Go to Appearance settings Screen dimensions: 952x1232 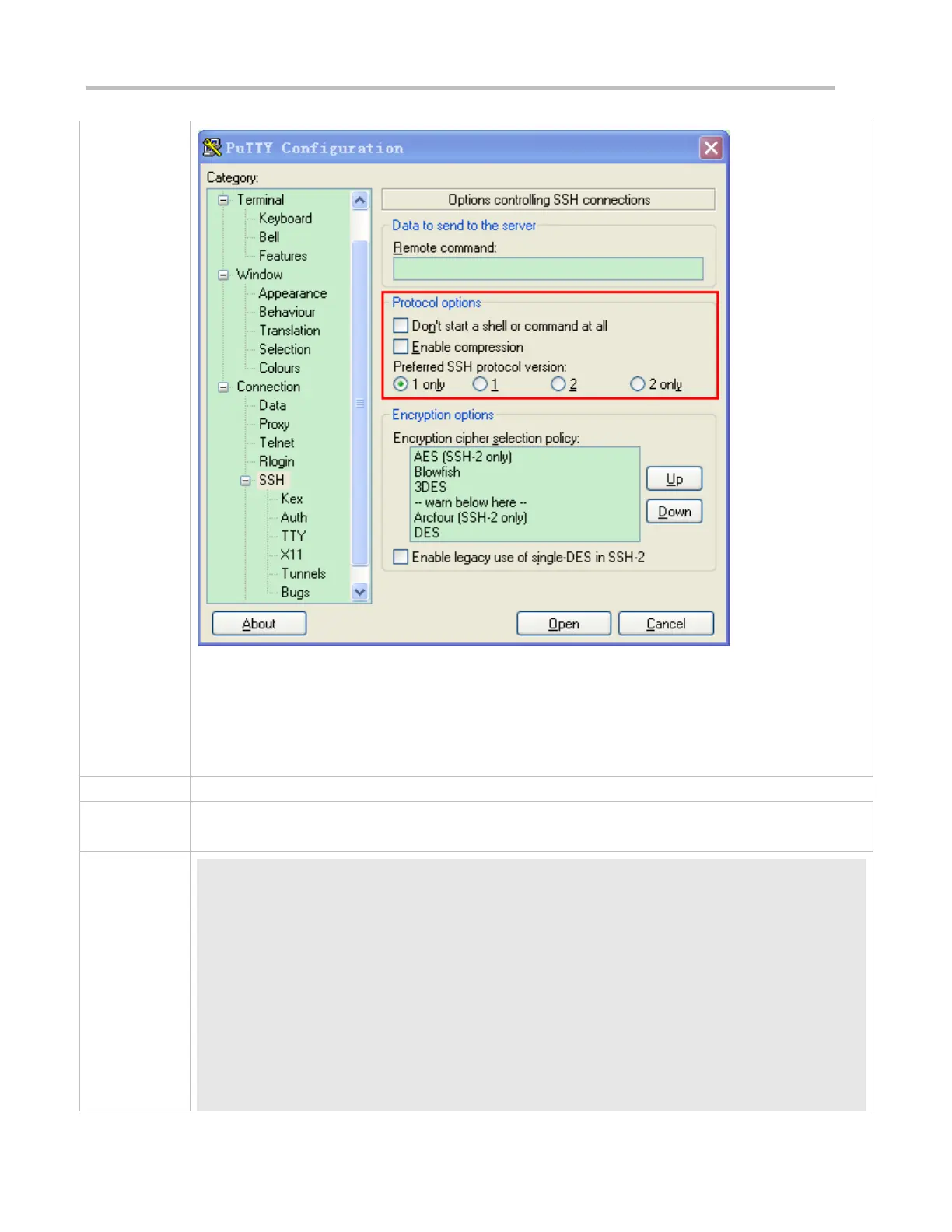pos(292,293)
